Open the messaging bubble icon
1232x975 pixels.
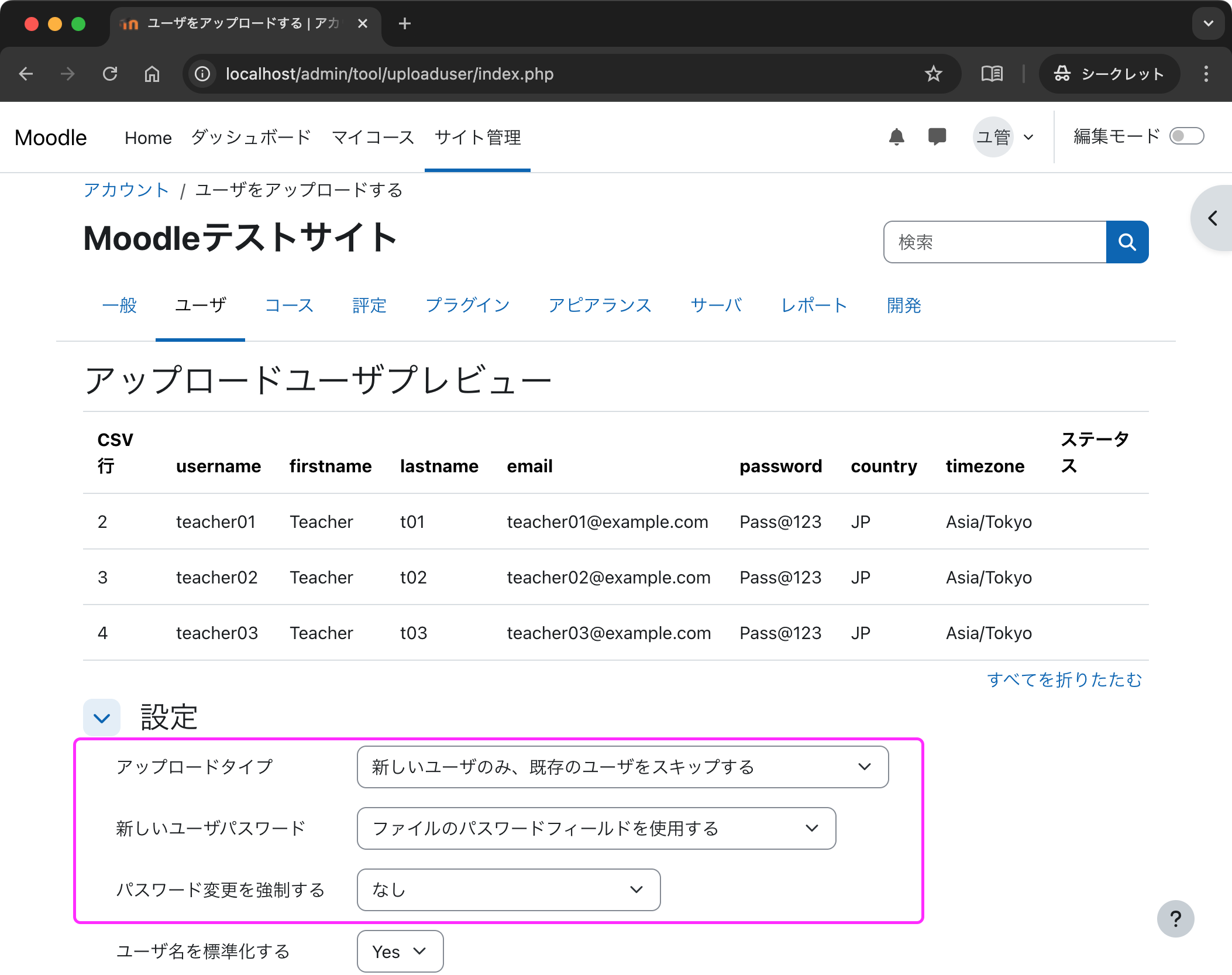tap(936, 136)
